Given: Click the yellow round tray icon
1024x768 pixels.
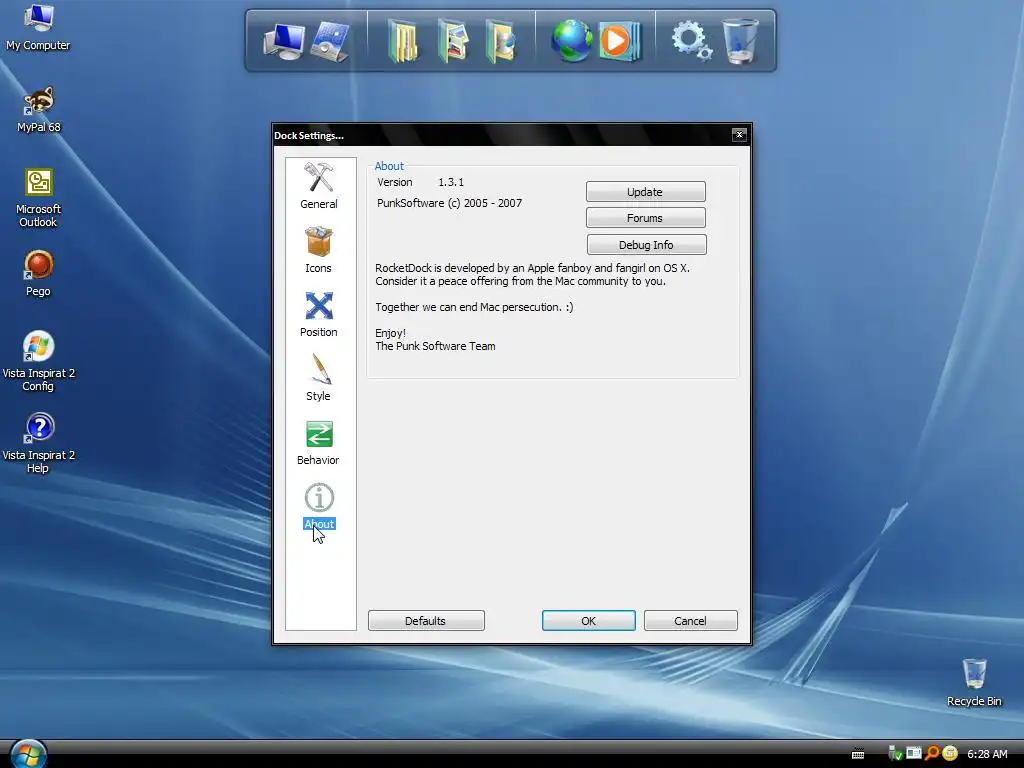Looking at the screenshot, I should click(950, 754).
